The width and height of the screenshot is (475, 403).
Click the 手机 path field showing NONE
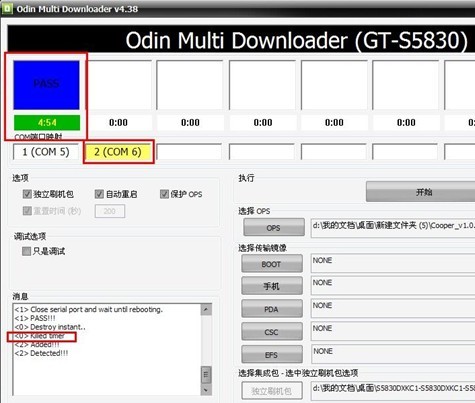tap(393, 286)
